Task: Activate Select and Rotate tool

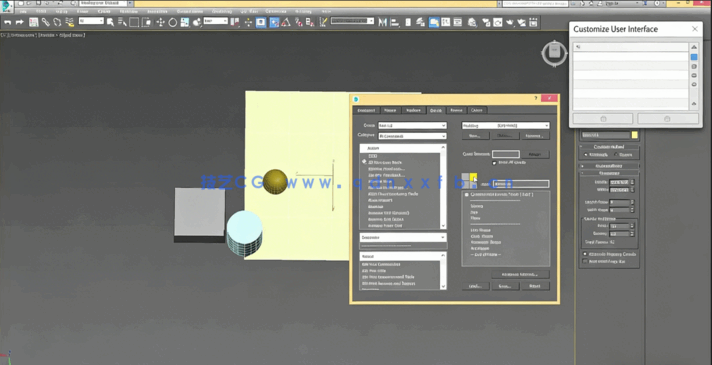Action: (x=173, y=22)
